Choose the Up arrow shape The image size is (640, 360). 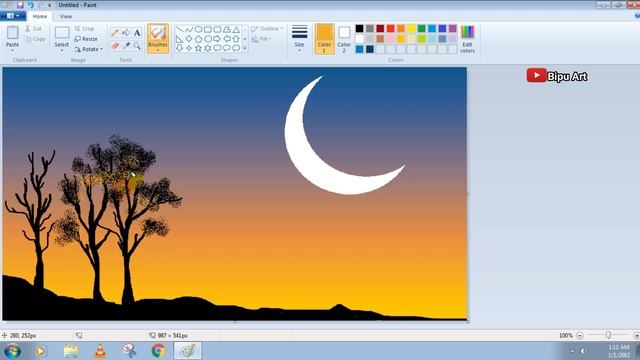click(236, 39)
